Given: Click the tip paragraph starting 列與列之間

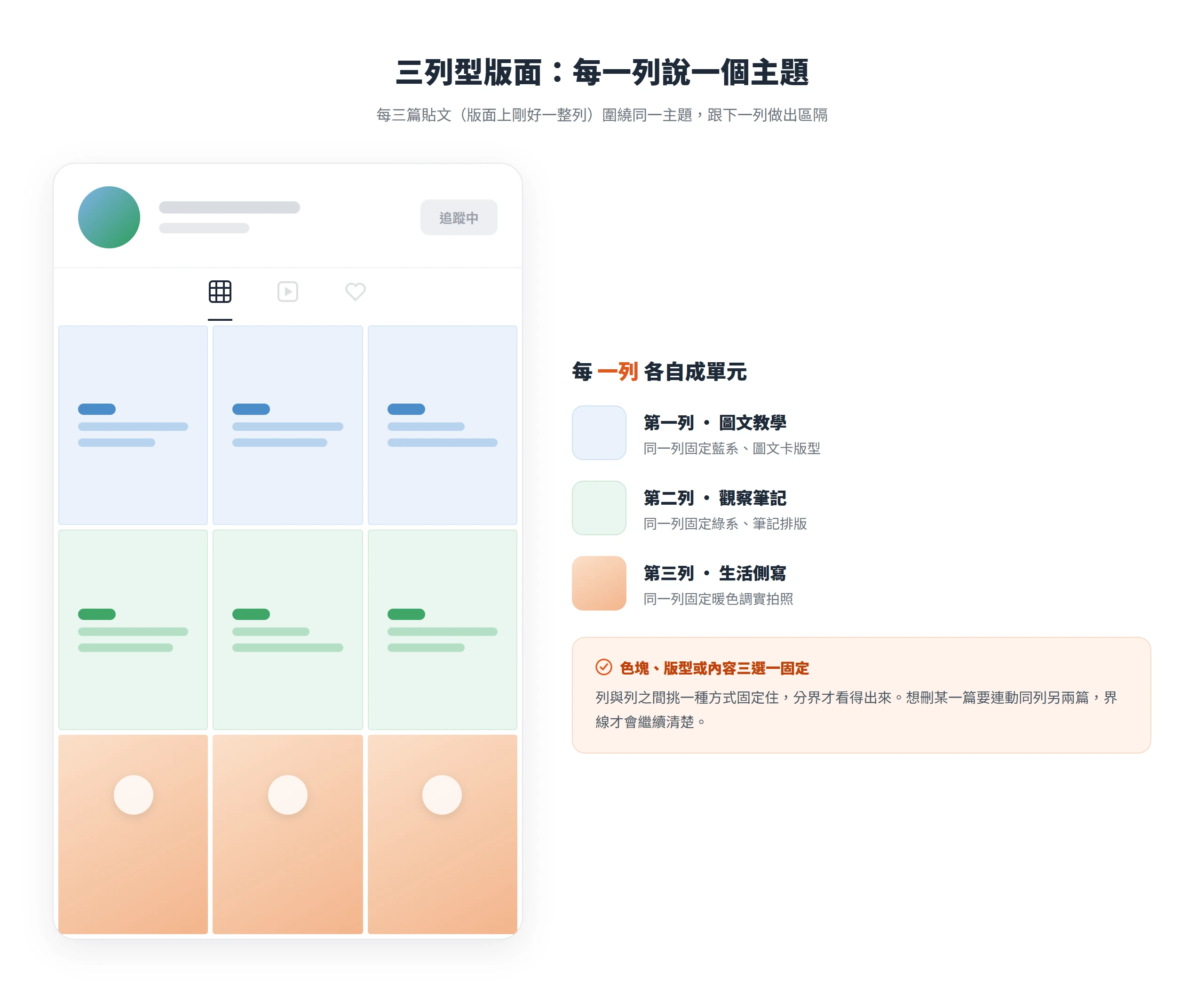Looking at the screenshot, I should point(856,710).
